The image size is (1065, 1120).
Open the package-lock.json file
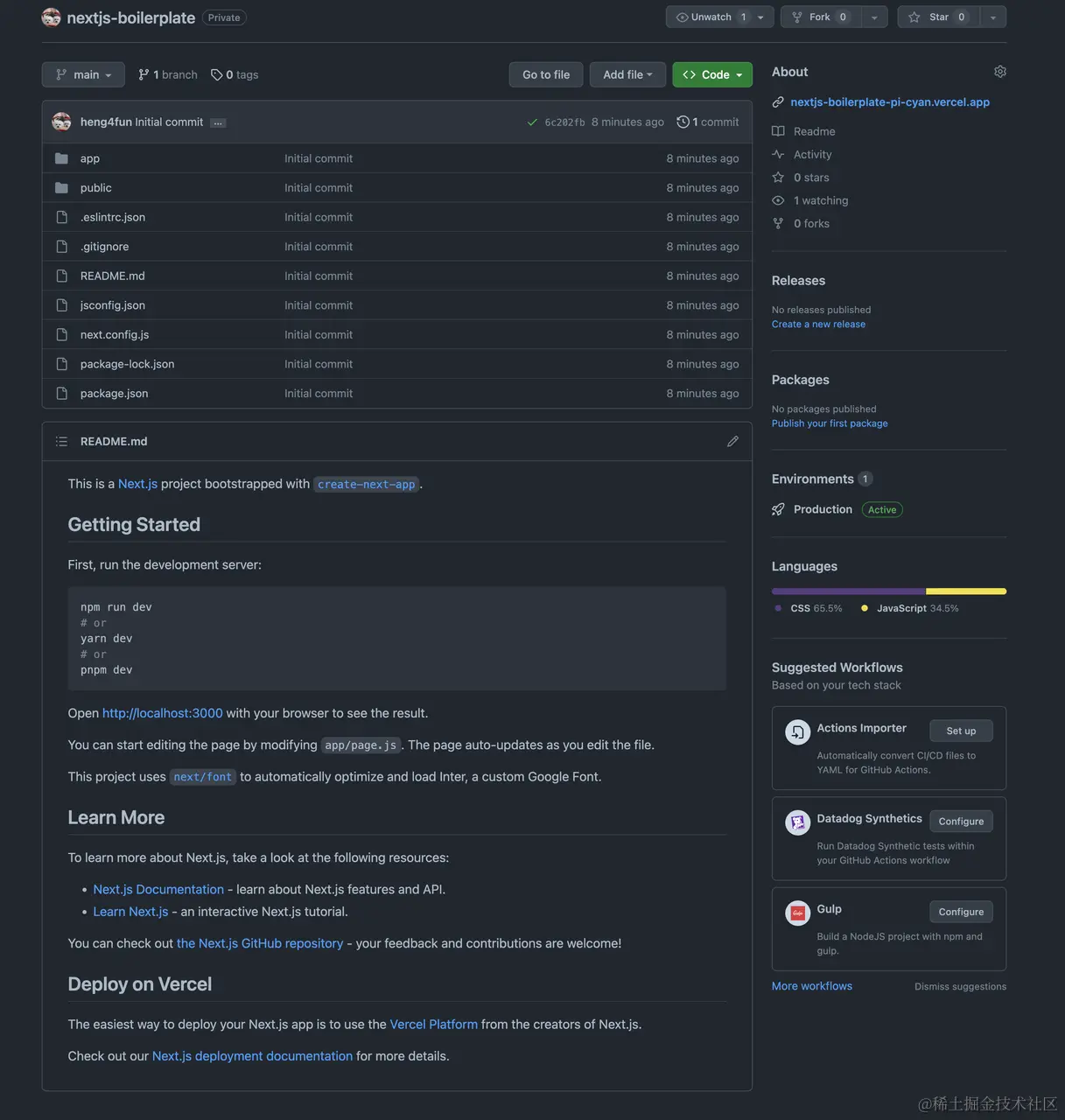pos(127,365)
